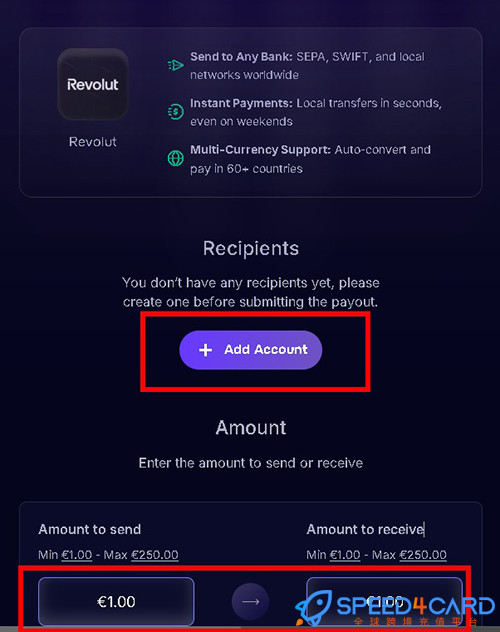Choose Min €1.00 under Amount to receive
The height and width of the screenshot is (632, 500).
pyautogui.click(x=345, y=555)
